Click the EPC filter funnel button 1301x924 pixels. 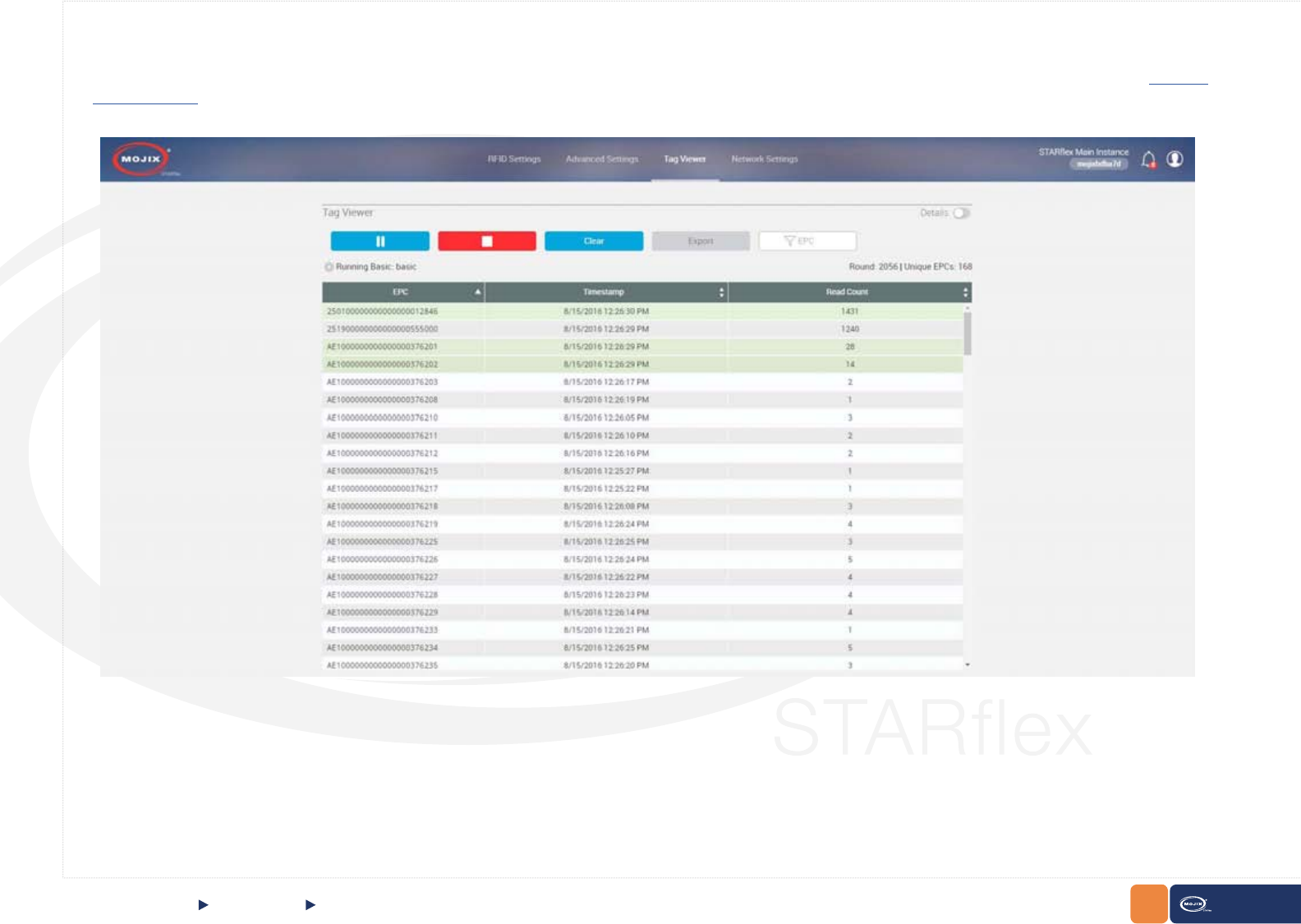tap(807, 241)
